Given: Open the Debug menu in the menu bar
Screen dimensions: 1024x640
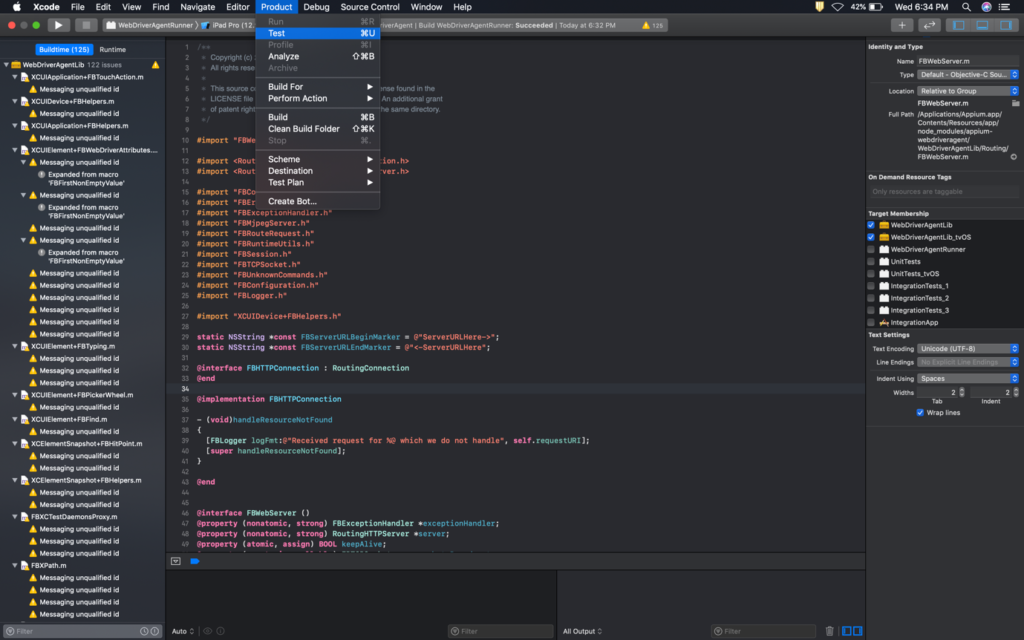Looking at the screenshot, I should pyautogui.click(x=316, y=7).
